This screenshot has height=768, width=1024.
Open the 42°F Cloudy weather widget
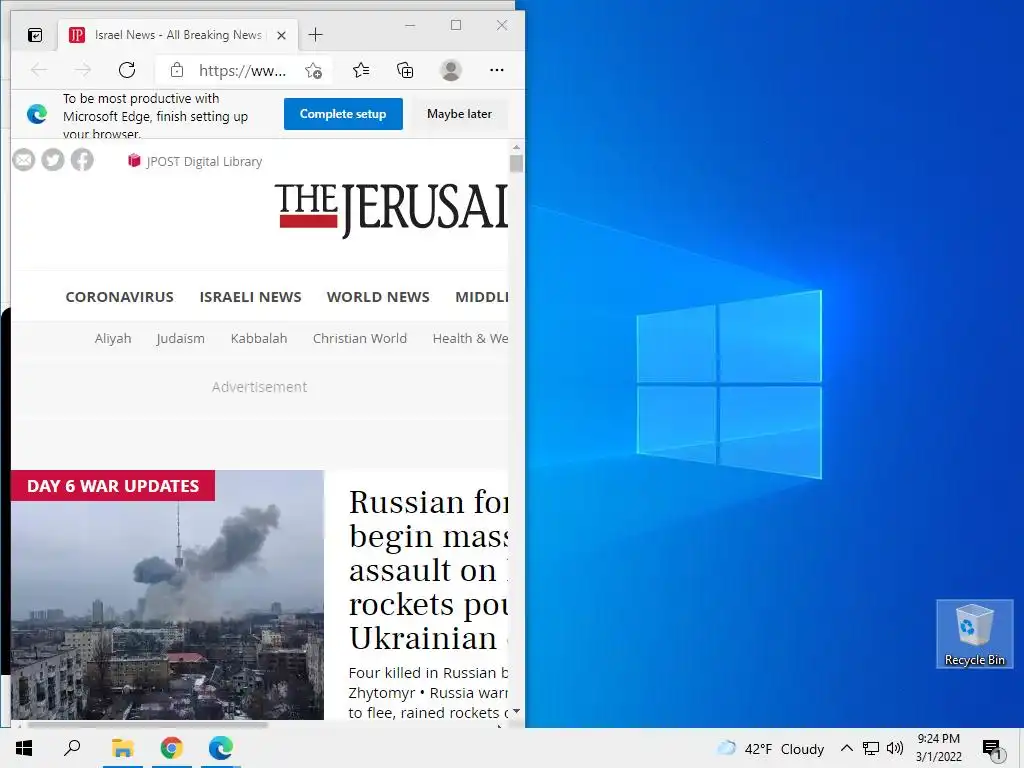(771, 749)
